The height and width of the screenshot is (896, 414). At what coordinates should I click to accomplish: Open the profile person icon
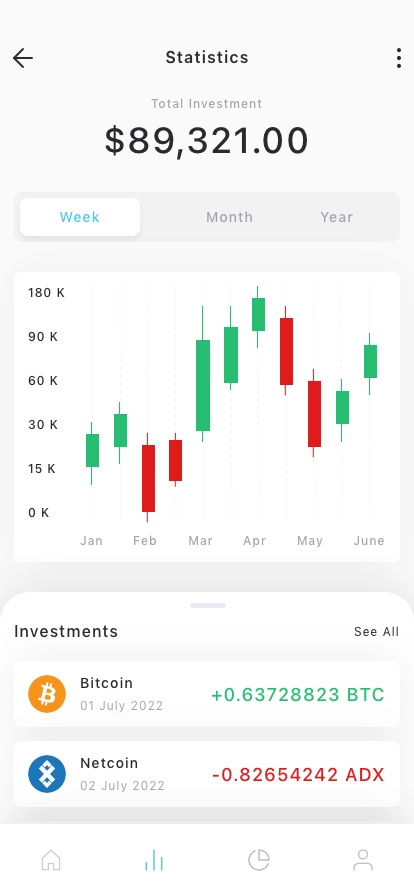(x=363, y=859)
